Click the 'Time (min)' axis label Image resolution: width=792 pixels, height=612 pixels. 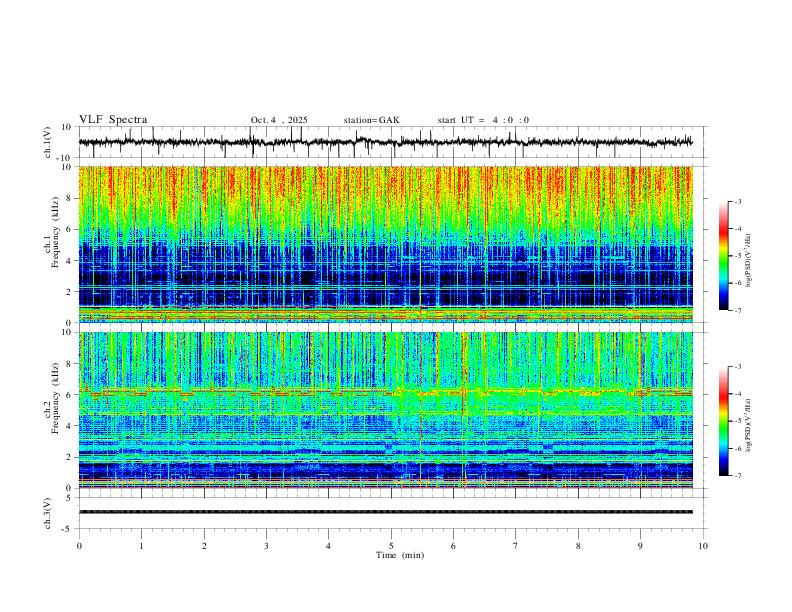[400, 555]
